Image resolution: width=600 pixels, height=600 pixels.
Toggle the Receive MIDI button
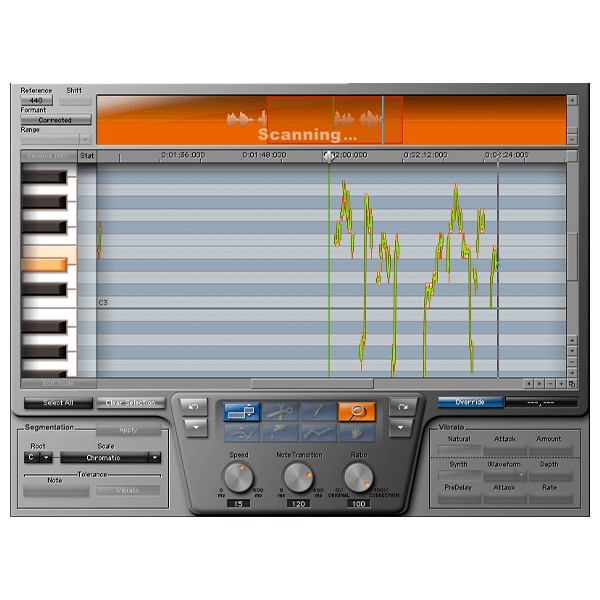[x=49, y=156]
